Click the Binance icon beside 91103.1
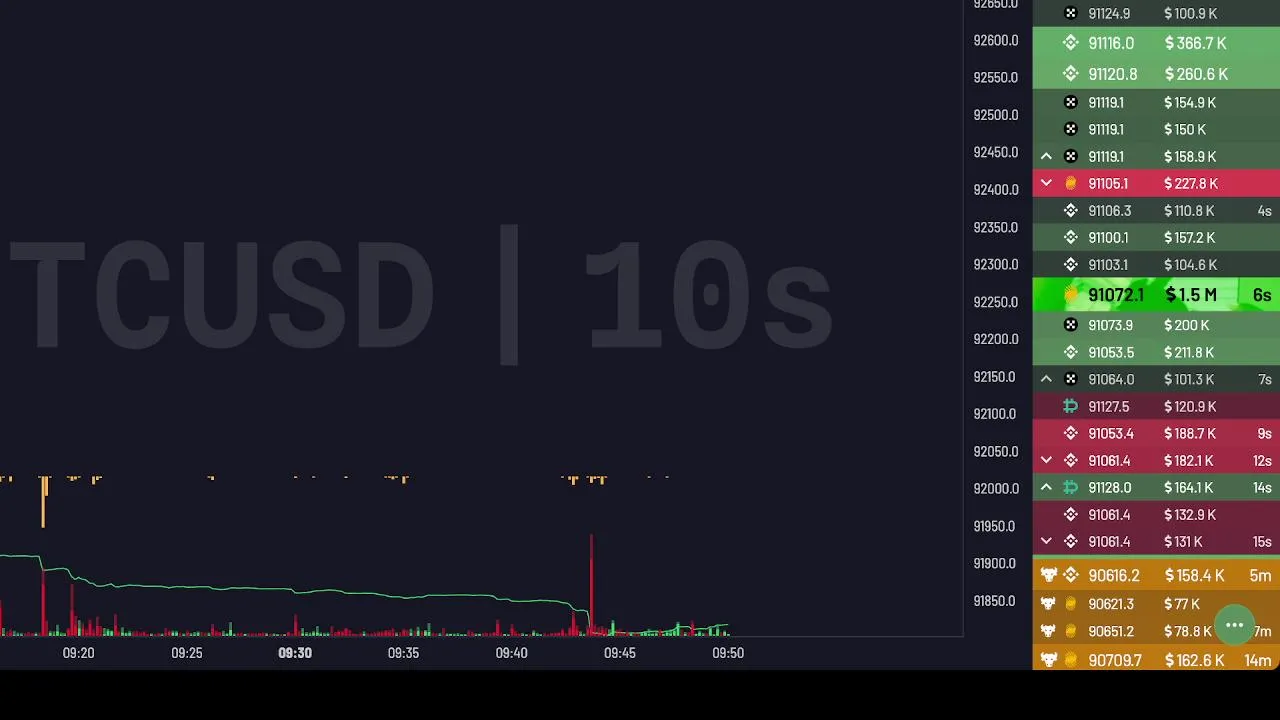 pos(1070,265)
